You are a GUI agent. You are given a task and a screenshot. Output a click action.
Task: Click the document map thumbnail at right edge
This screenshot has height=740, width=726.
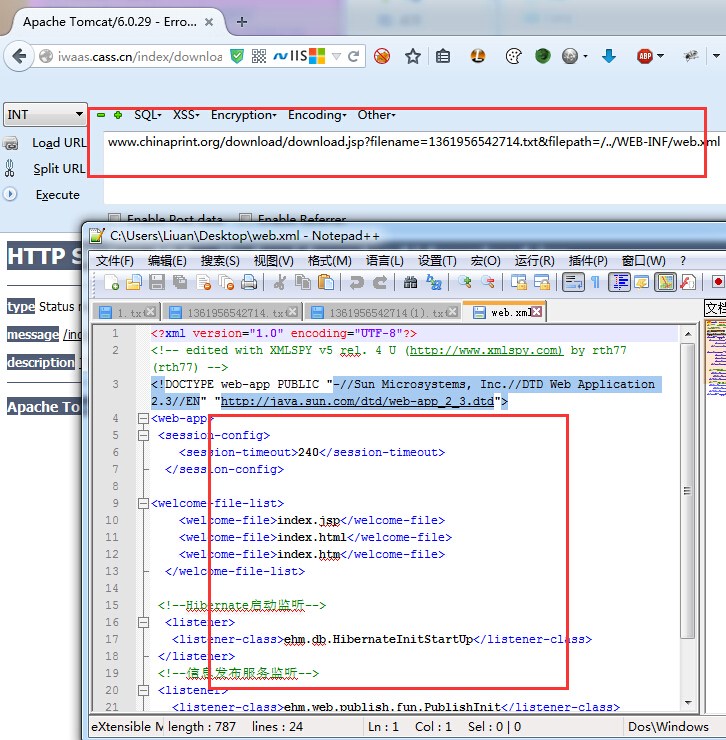tap(716, 359)
